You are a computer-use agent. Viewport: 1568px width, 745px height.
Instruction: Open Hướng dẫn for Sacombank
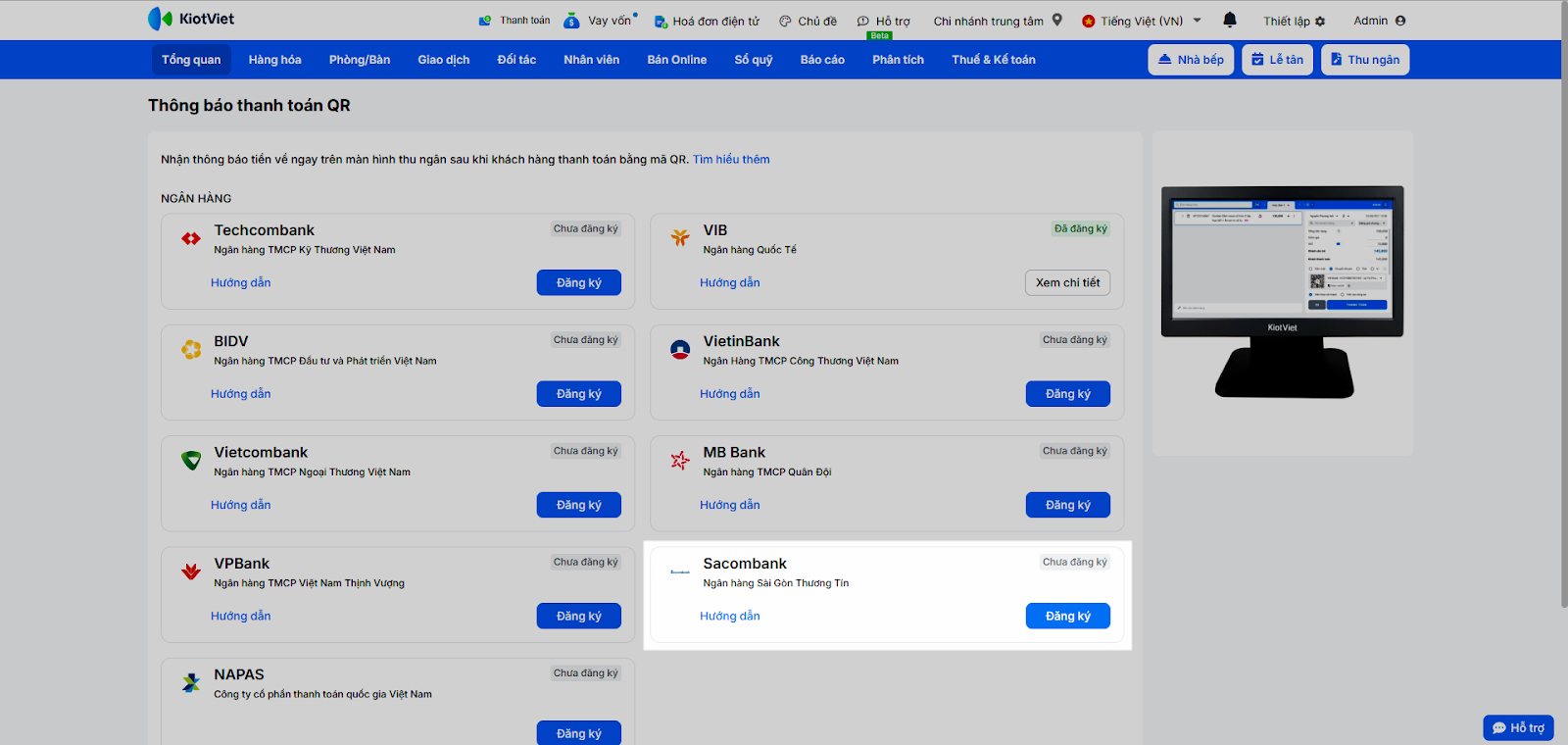point(730,617)
